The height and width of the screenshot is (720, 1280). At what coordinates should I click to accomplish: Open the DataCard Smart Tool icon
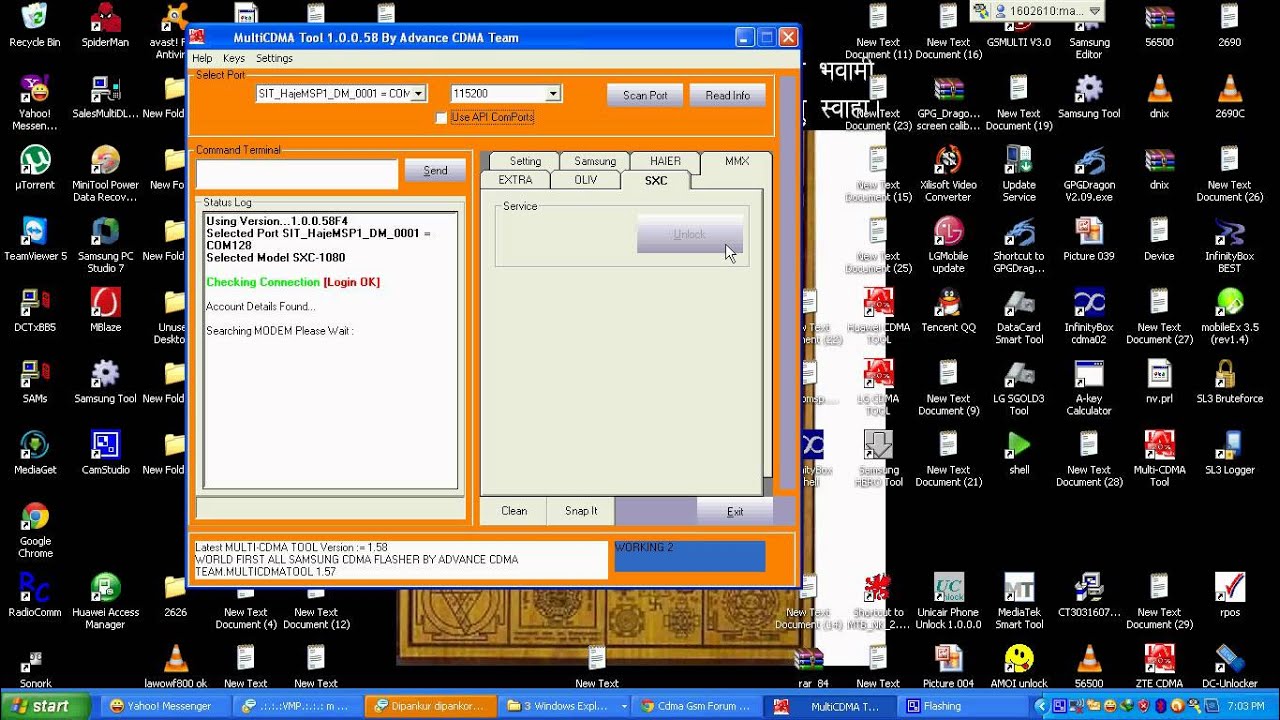coord(1019,316)
